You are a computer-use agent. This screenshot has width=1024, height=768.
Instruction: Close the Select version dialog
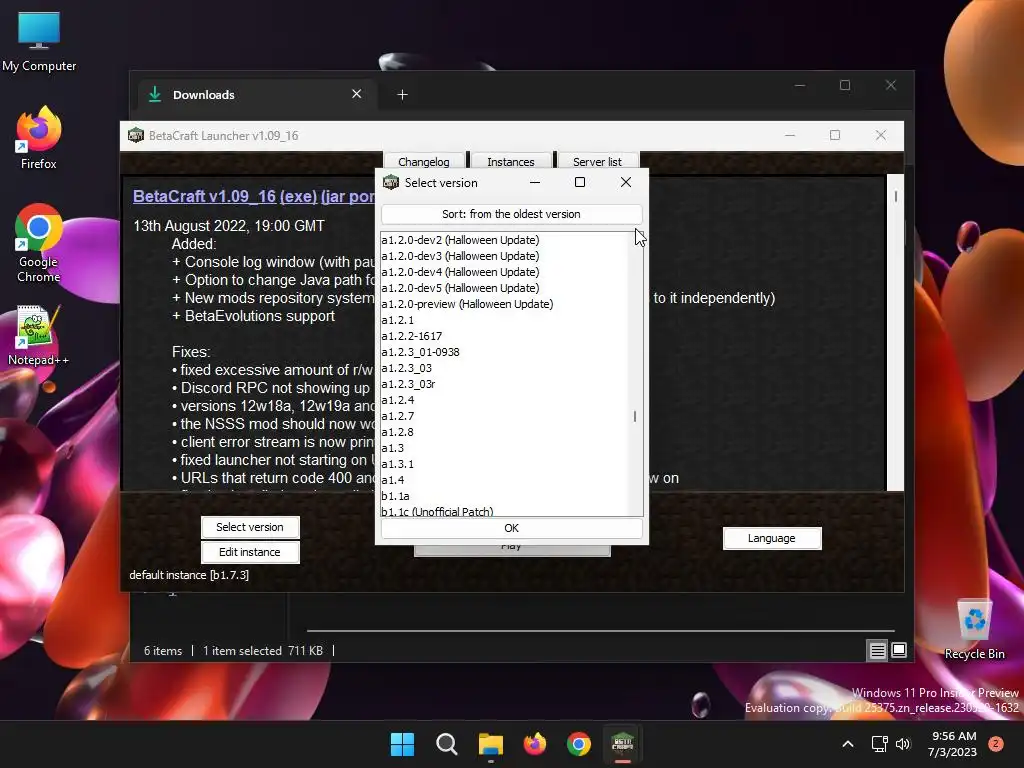tap(626, 182)
